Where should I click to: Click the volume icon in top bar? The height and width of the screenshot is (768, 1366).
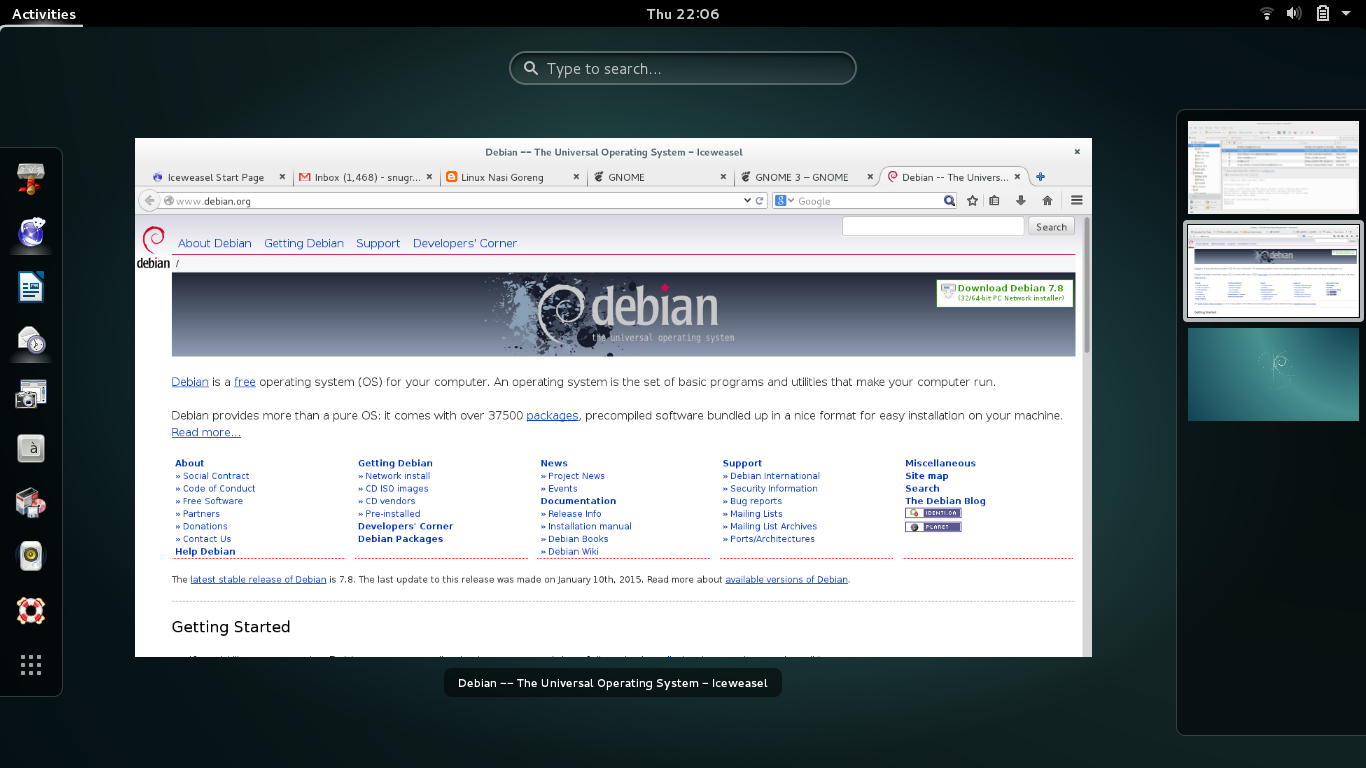pos(1294,13)
